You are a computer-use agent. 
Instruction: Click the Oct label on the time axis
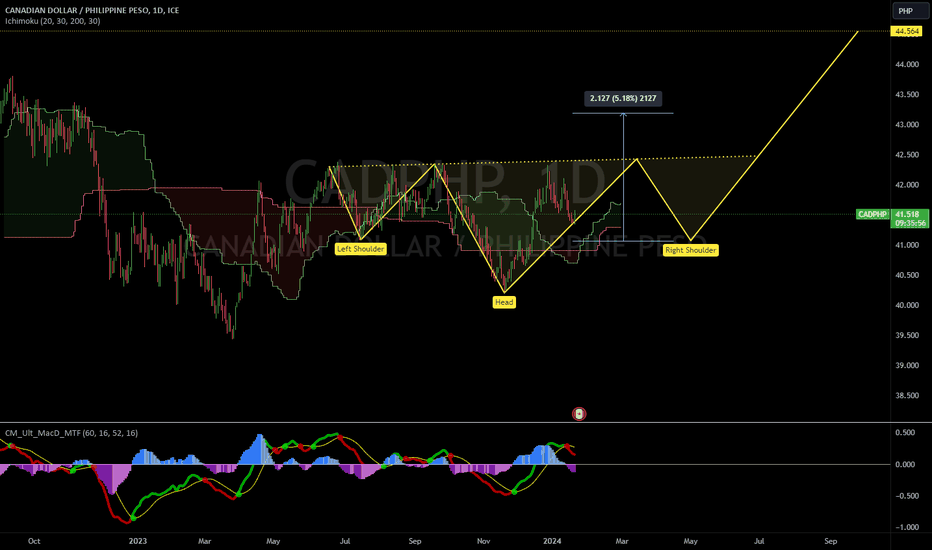tap(34, 541)
